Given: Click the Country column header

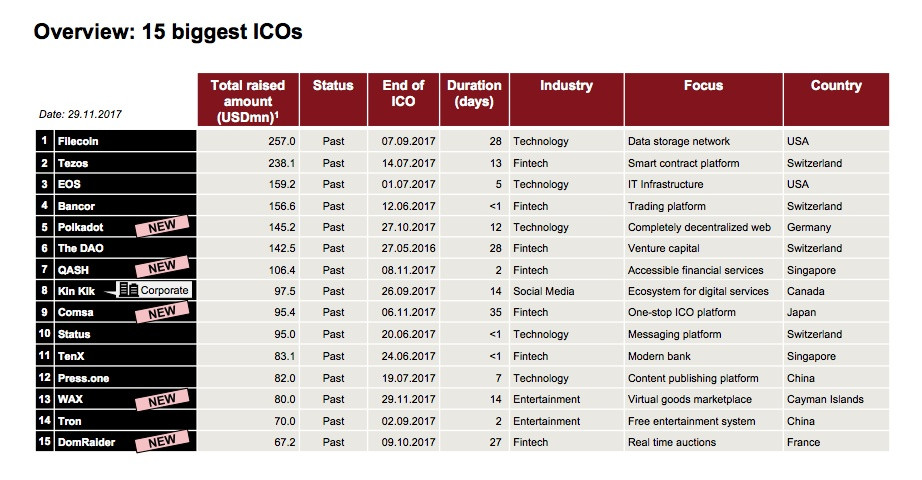Looking at the screenshot, I should [836, 100].
